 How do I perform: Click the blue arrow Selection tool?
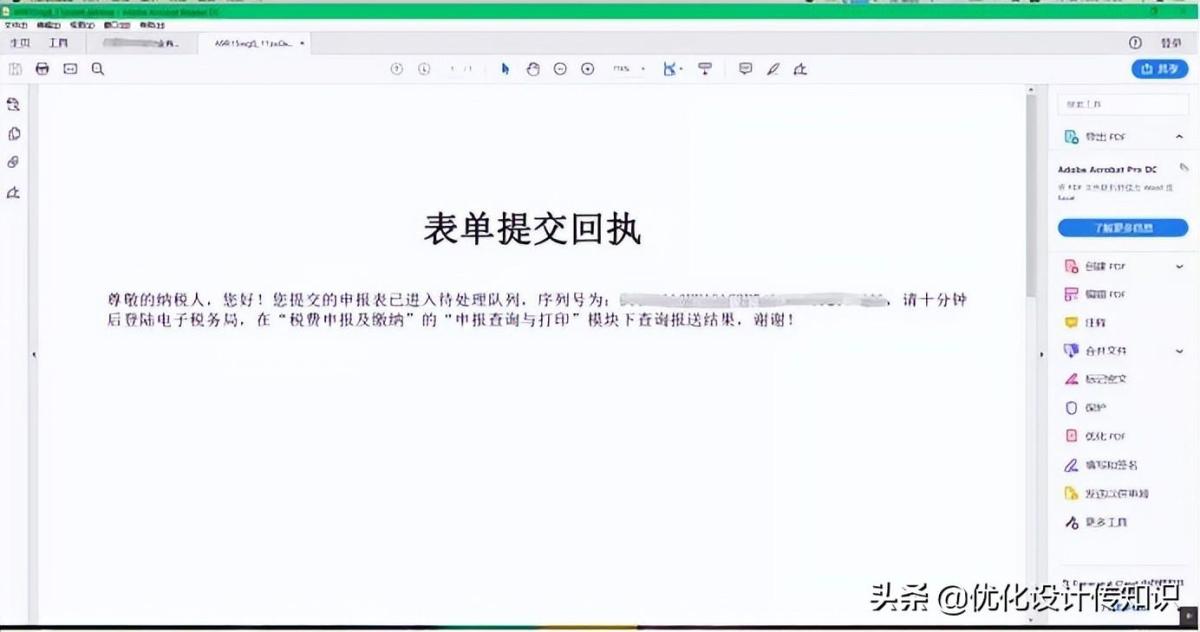[x=505, y=69]
